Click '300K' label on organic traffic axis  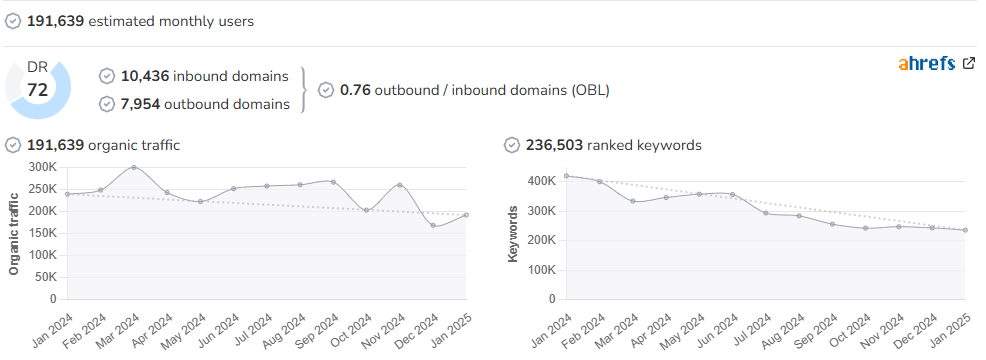pos(43,167)
